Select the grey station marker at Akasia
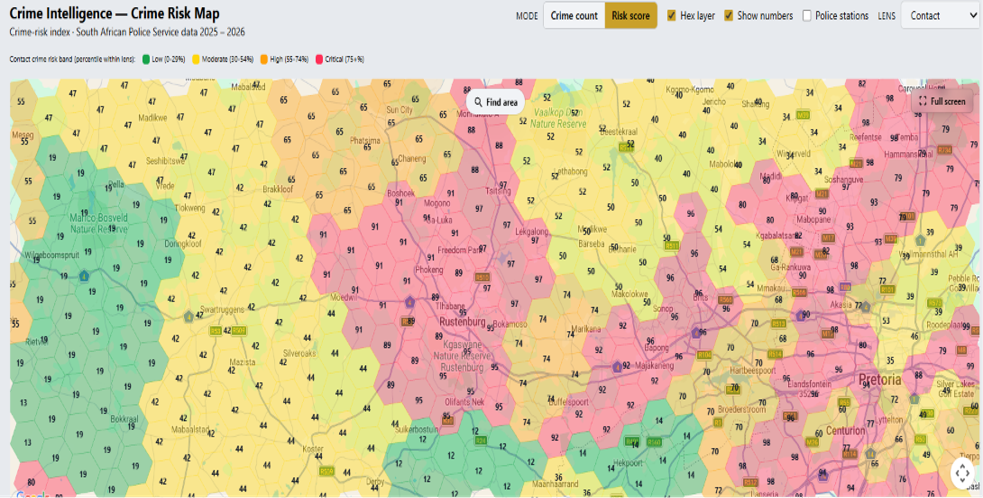The height and width of the screenshot is (498, 983). click(866, 307)
